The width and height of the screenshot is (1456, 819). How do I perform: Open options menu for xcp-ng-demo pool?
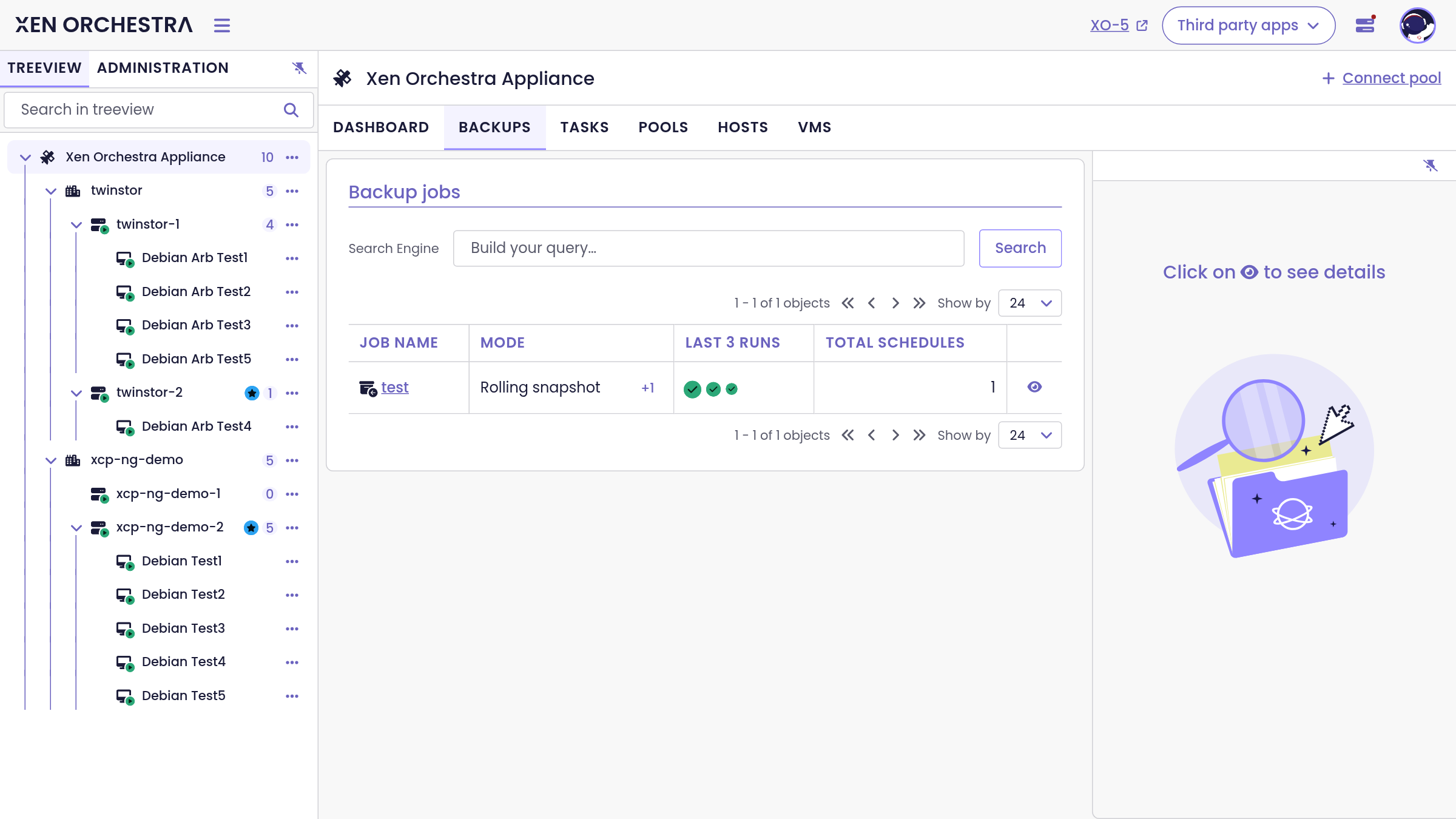pyautogui.click(x=292, y=460)
